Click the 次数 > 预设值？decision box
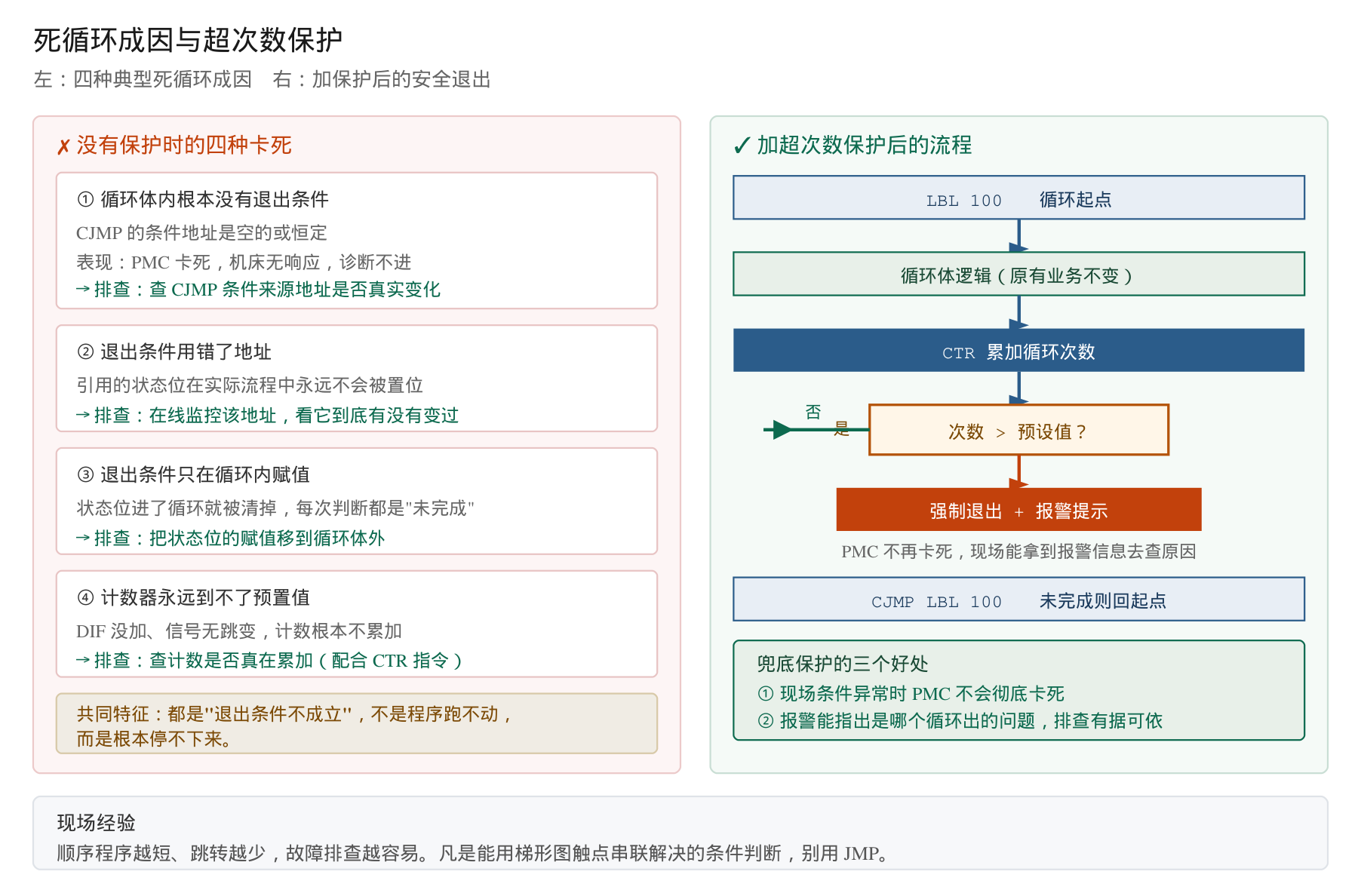 pyautogui.click(x=1018, y=430)
